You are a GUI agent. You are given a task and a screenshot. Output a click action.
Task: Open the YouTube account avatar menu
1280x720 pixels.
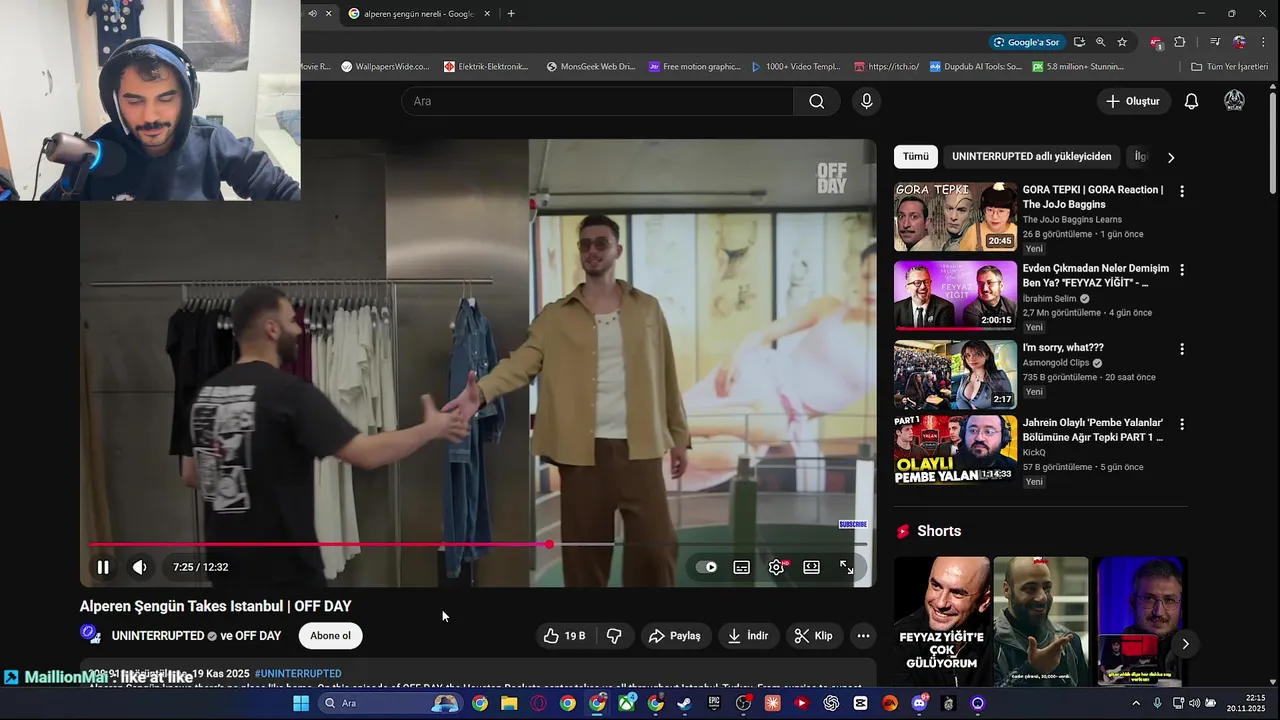(x=1234, y=101)
